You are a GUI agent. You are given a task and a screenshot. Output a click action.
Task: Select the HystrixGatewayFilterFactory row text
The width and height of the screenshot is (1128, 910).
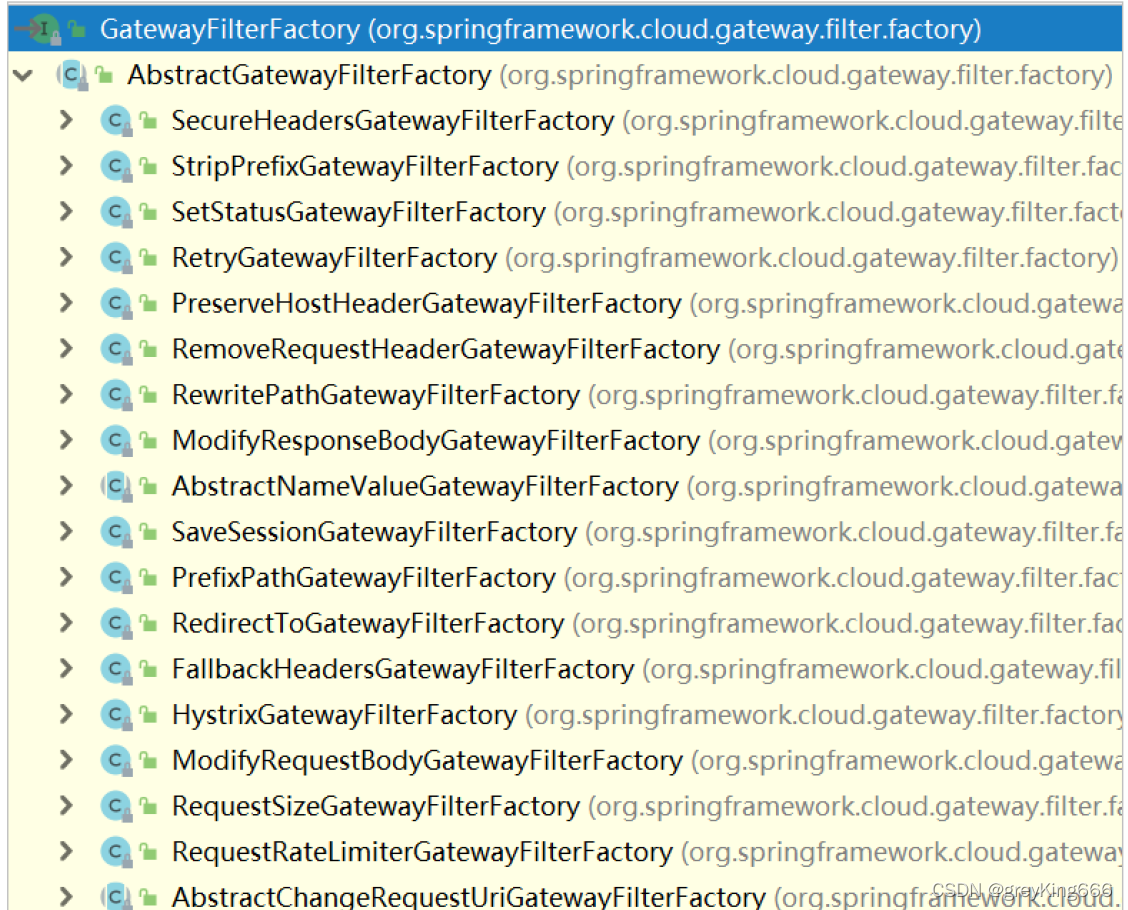pyautogui.click(x=646, y=714)
